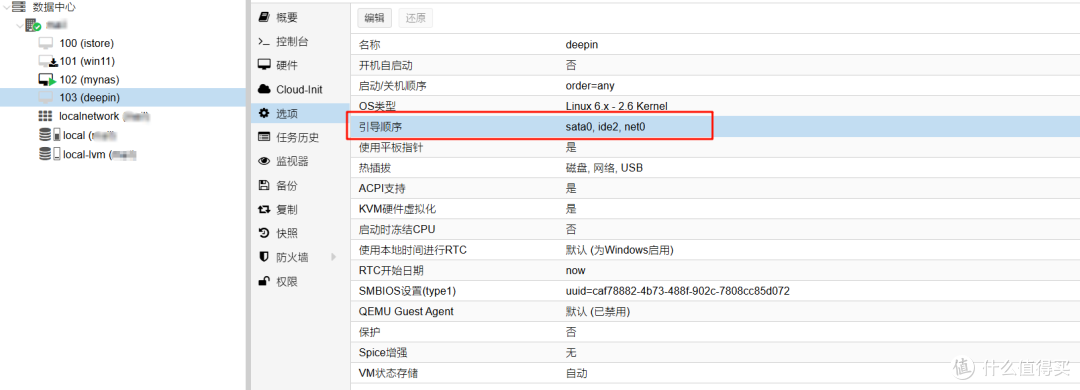Select the 热插拔 row
The image size is (1080, 390).
715,168
